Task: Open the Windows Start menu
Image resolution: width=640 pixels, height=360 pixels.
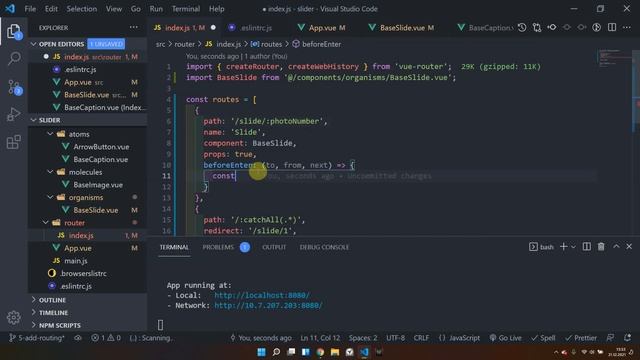Action: [x=261, y=352]
